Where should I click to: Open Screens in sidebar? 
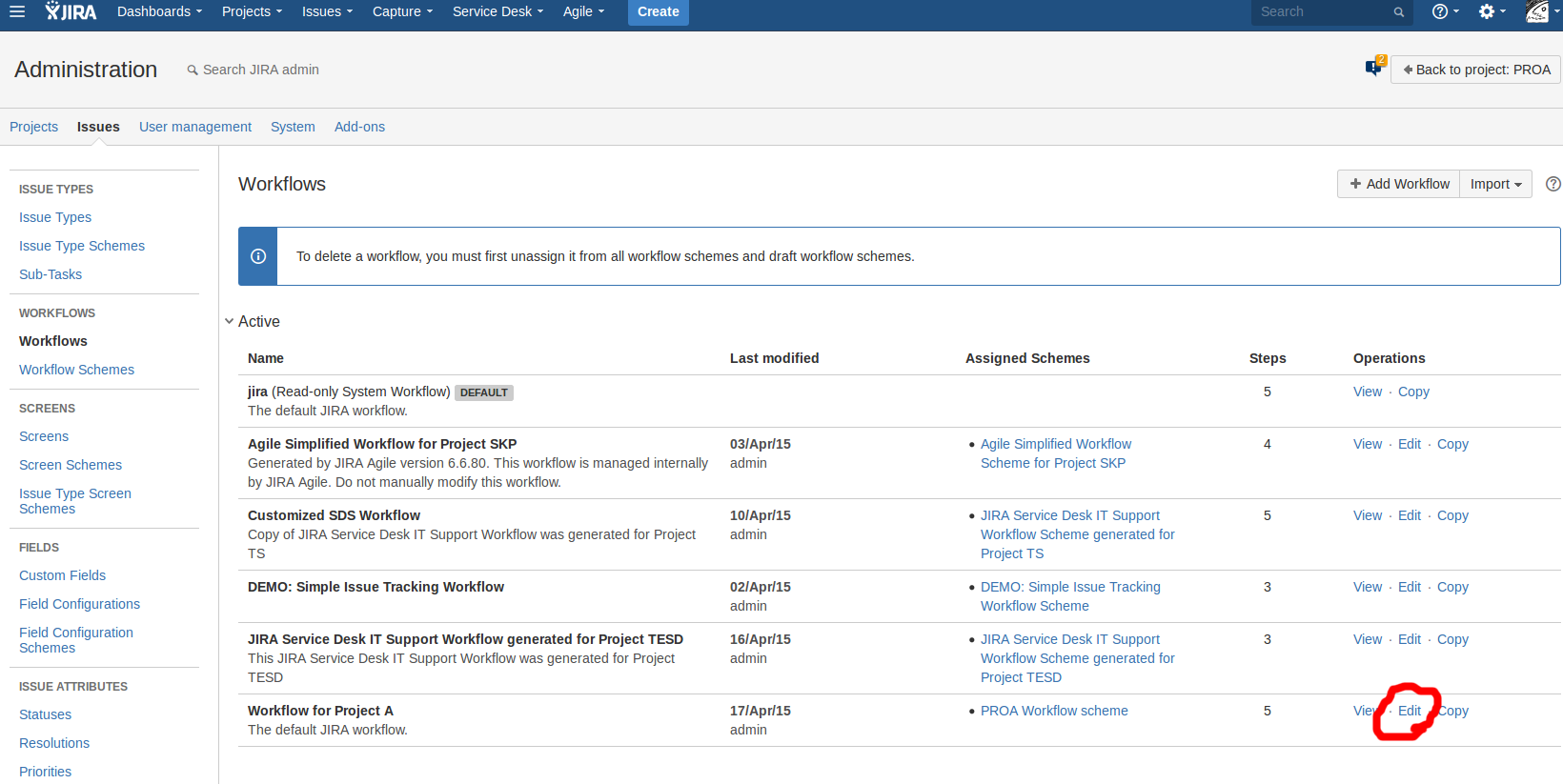pyautogui.click(x=44, y=436)
